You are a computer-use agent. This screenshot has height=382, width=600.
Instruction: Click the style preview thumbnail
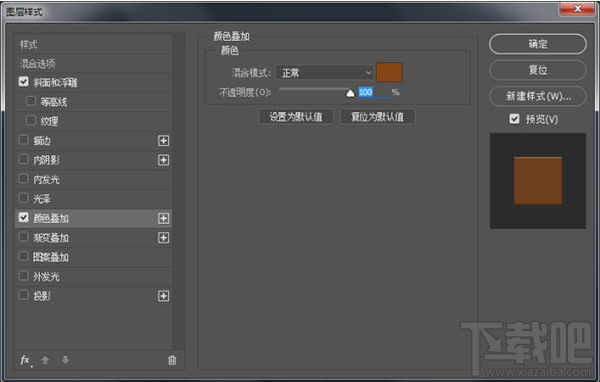pyautogui.click(x=538, y=181)
